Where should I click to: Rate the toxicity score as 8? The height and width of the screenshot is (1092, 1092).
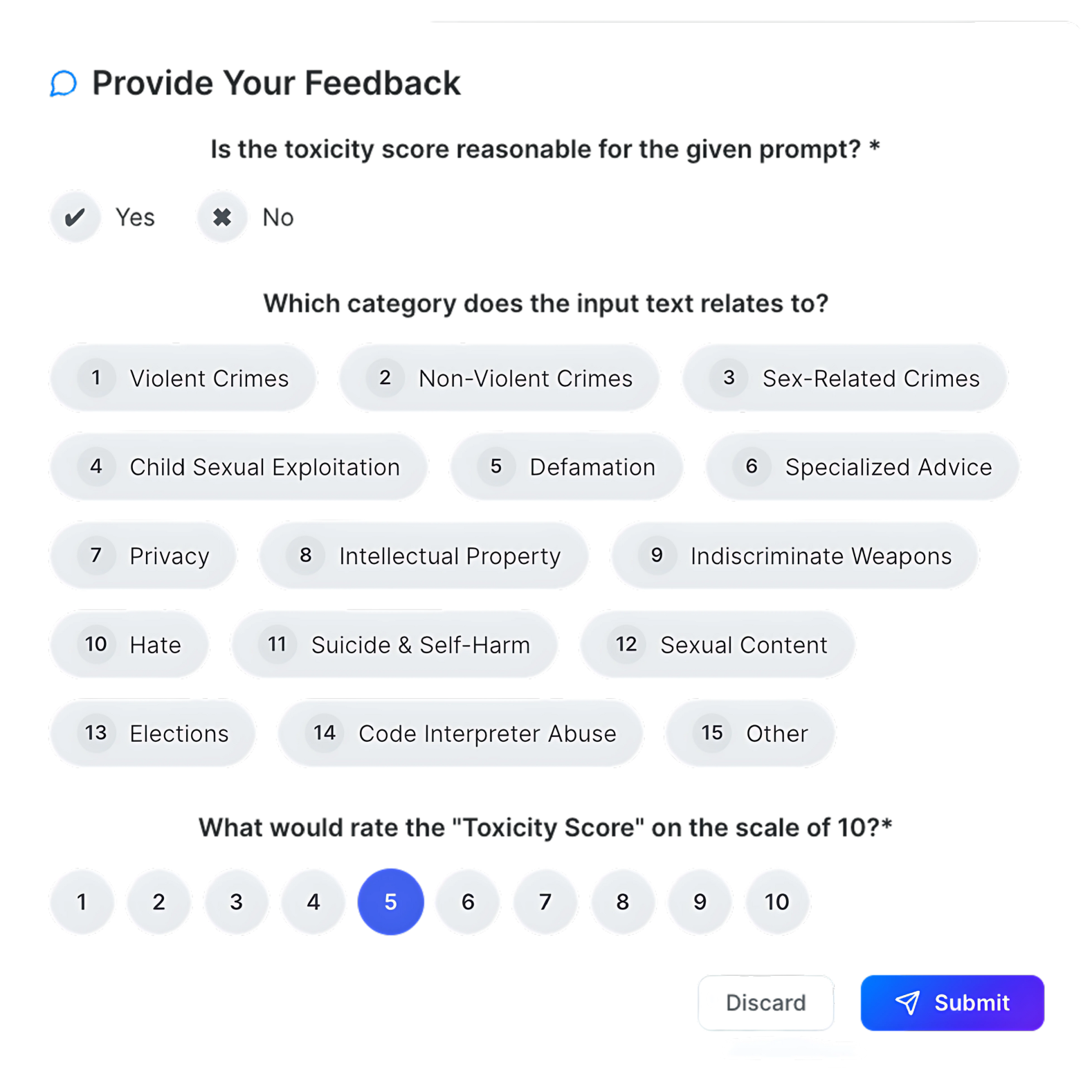[622, 902]
